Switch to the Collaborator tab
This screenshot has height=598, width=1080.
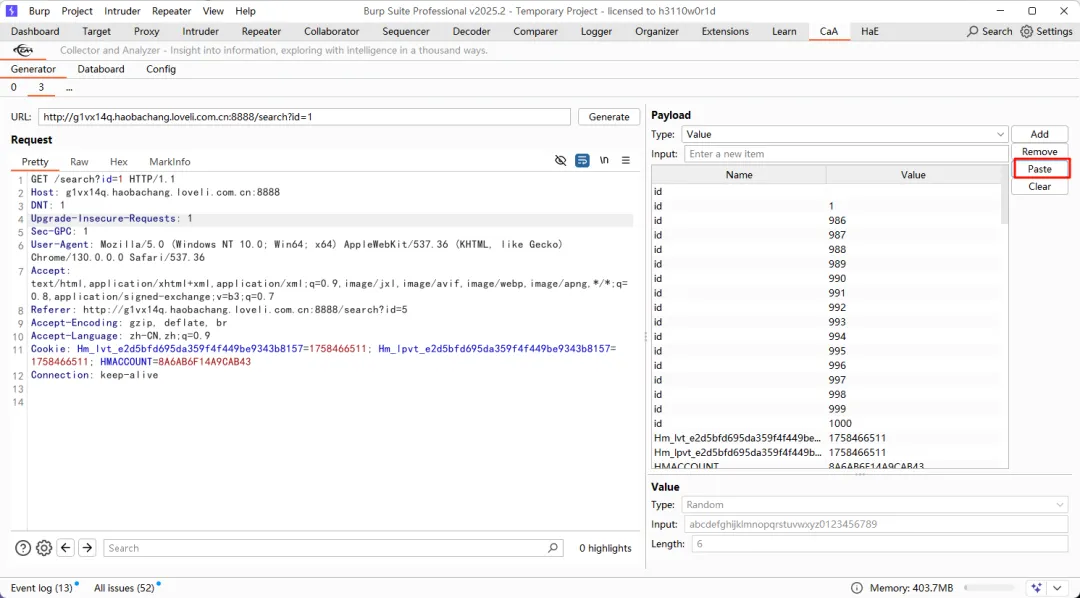tap(331, 32)
